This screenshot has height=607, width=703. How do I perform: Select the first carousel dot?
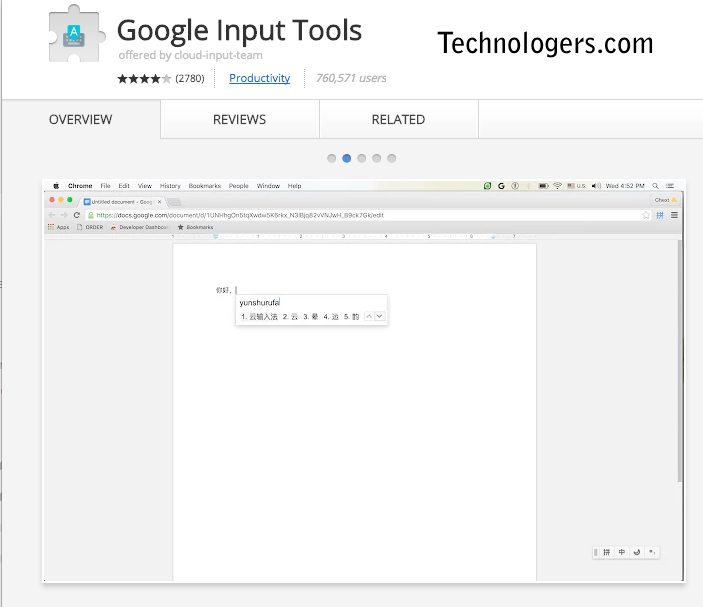(331, 158)
